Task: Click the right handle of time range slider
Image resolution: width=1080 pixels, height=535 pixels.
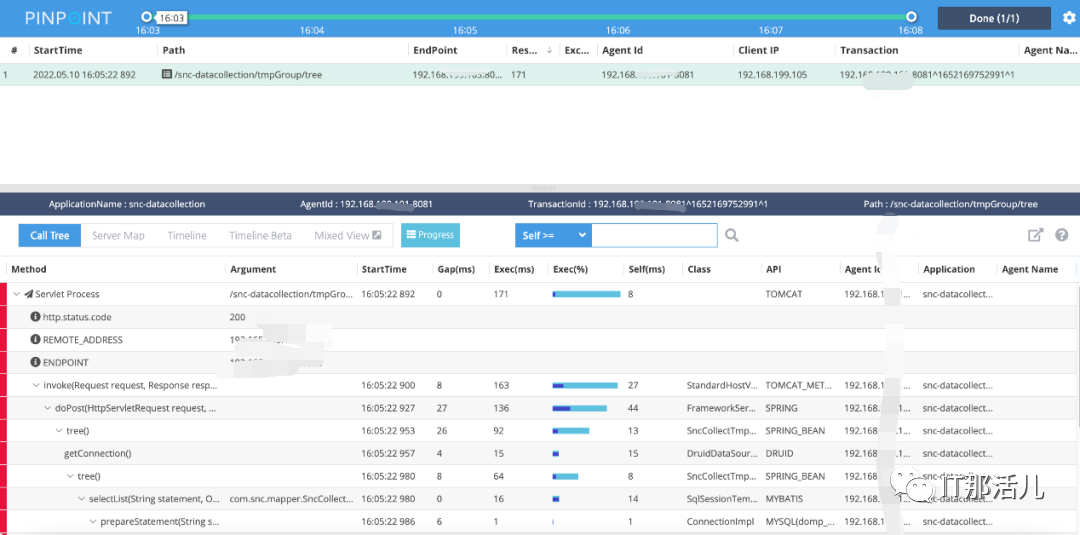Action: pyautogui.click(x=911, y=17)
